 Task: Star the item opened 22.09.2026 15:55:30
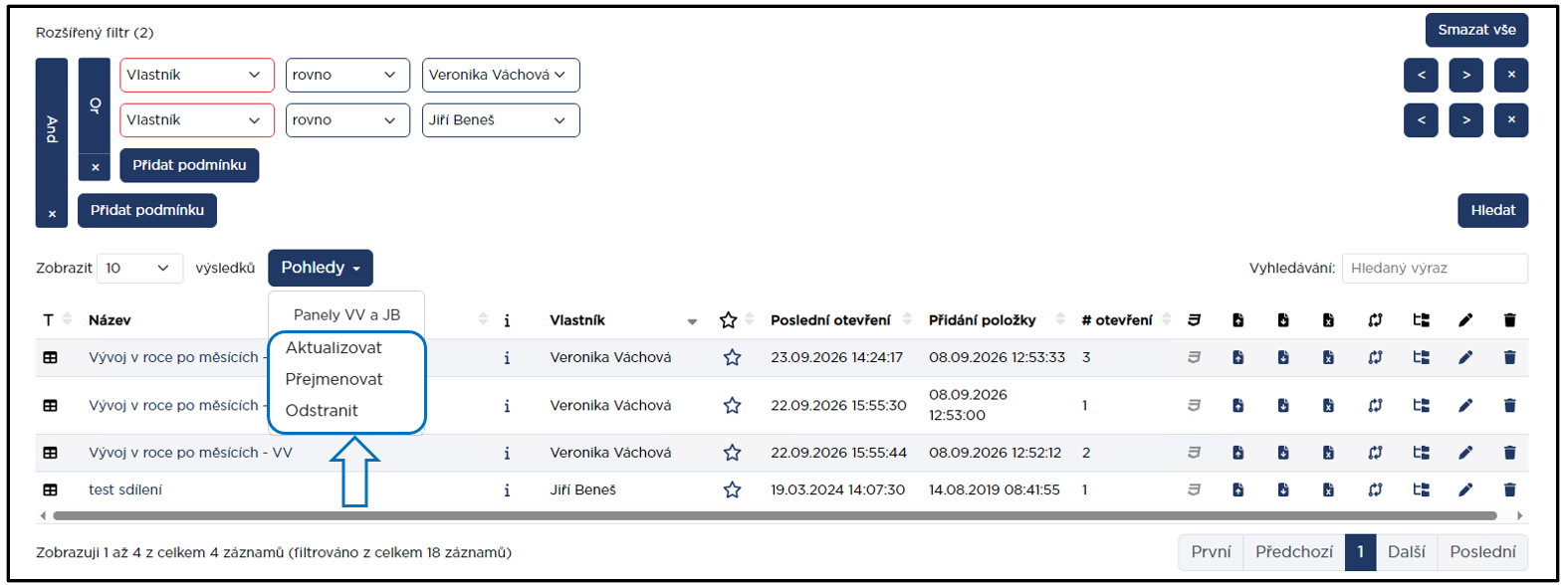pyautogui.click(x=732, y=405)
